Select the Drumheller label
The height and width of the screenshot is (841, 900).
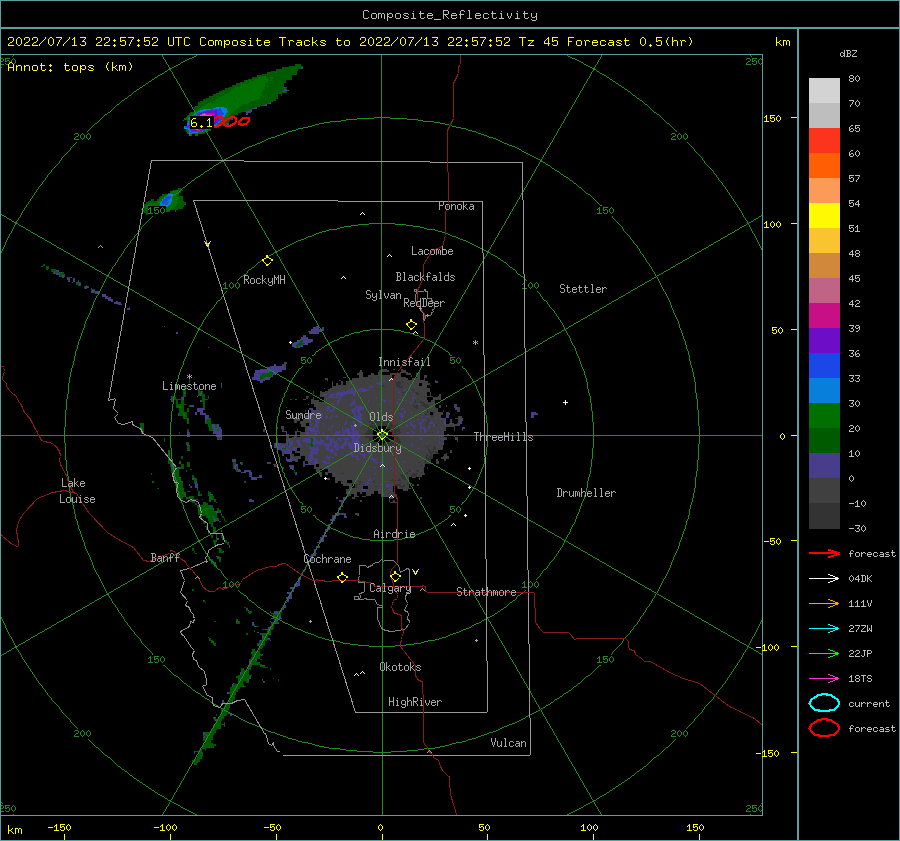point(586,493)
